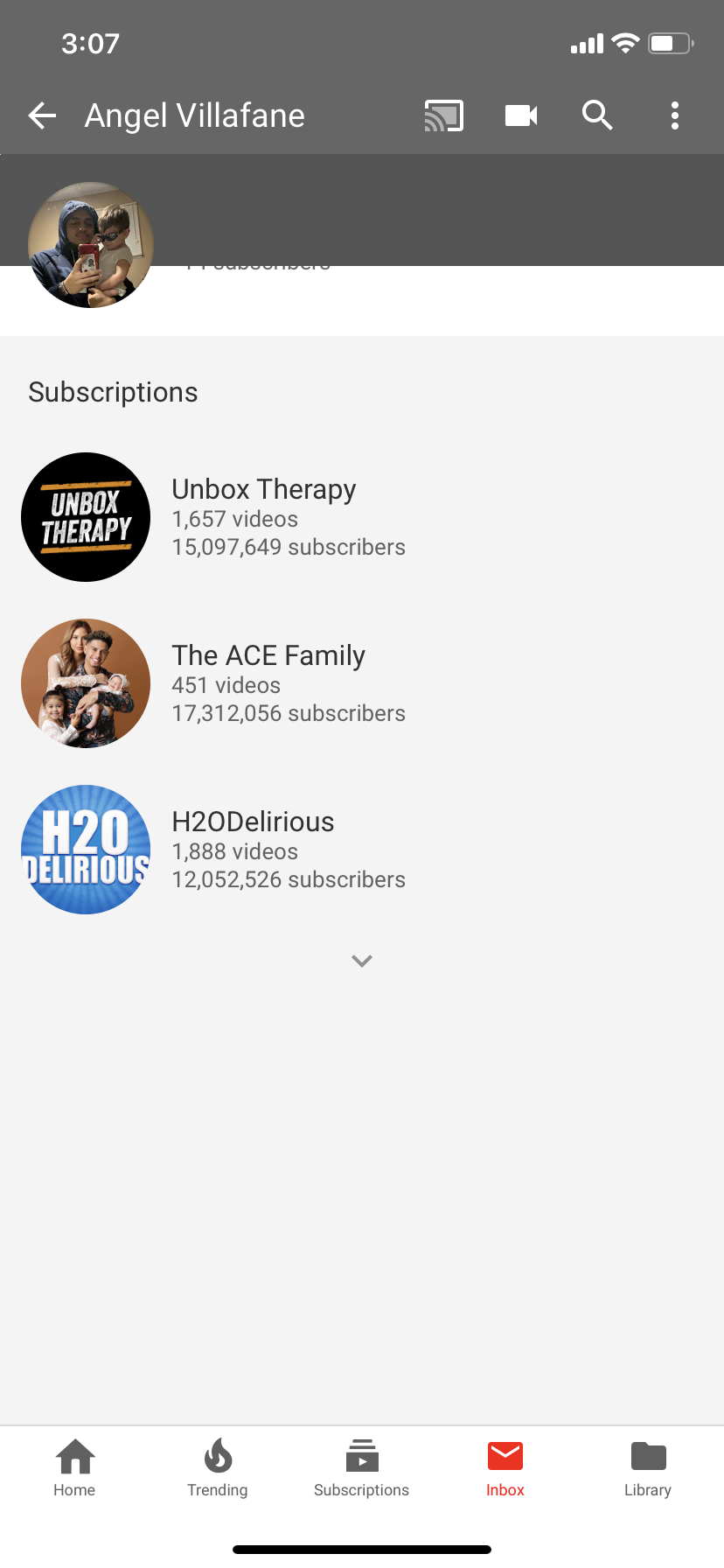Tap The ACE Family channel avatar

point(86,683)
